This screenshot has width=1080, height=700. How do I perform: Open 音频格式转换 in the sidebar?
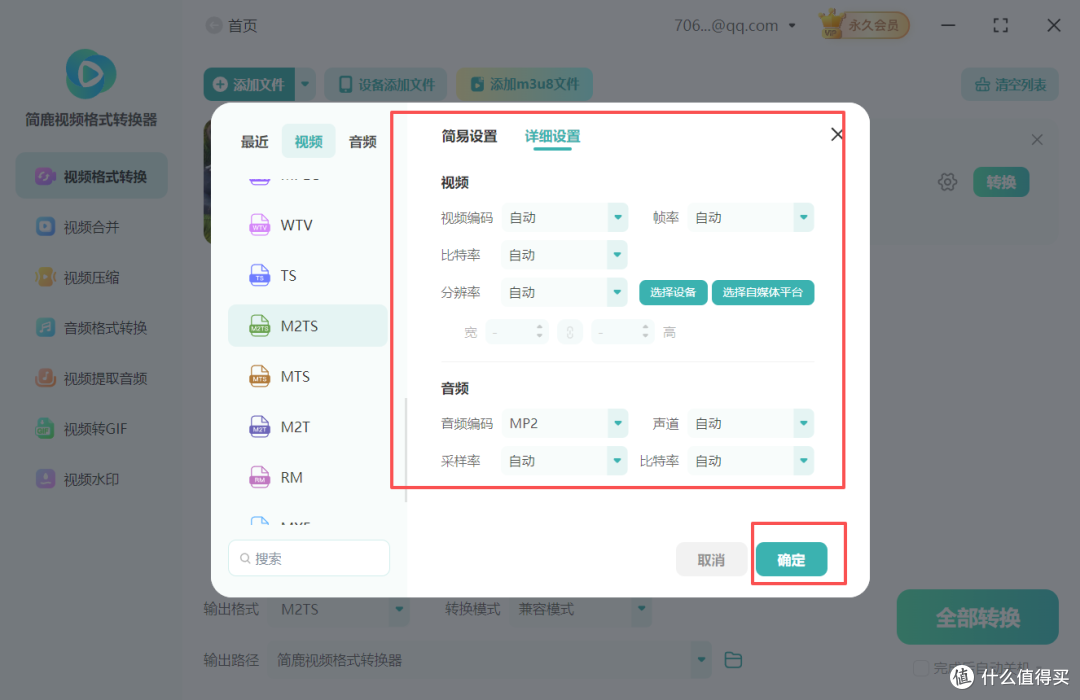tap(92, 327)
